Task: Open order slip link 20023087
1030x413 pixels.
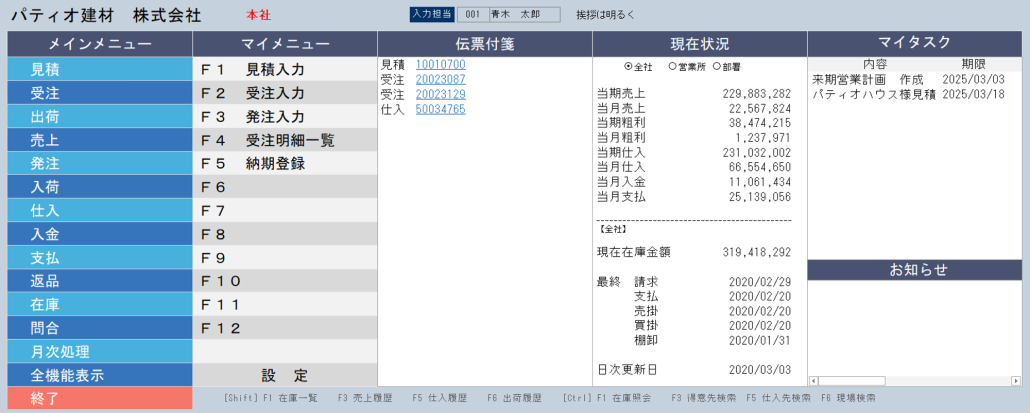Action: click(440, 80)
